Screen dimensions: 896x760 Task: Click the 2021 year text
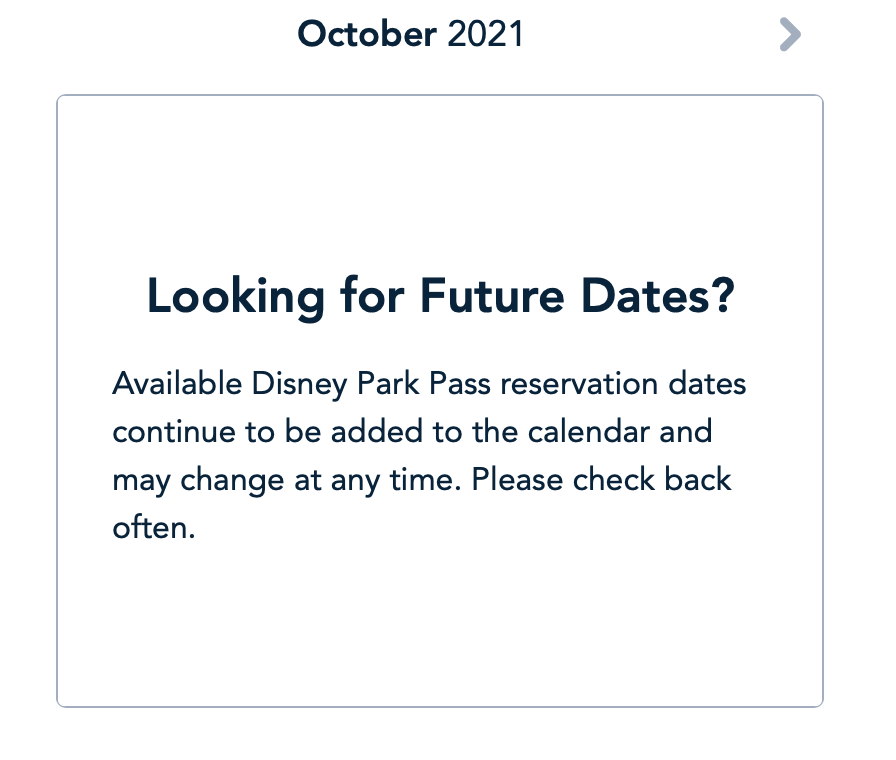(486, 35)
